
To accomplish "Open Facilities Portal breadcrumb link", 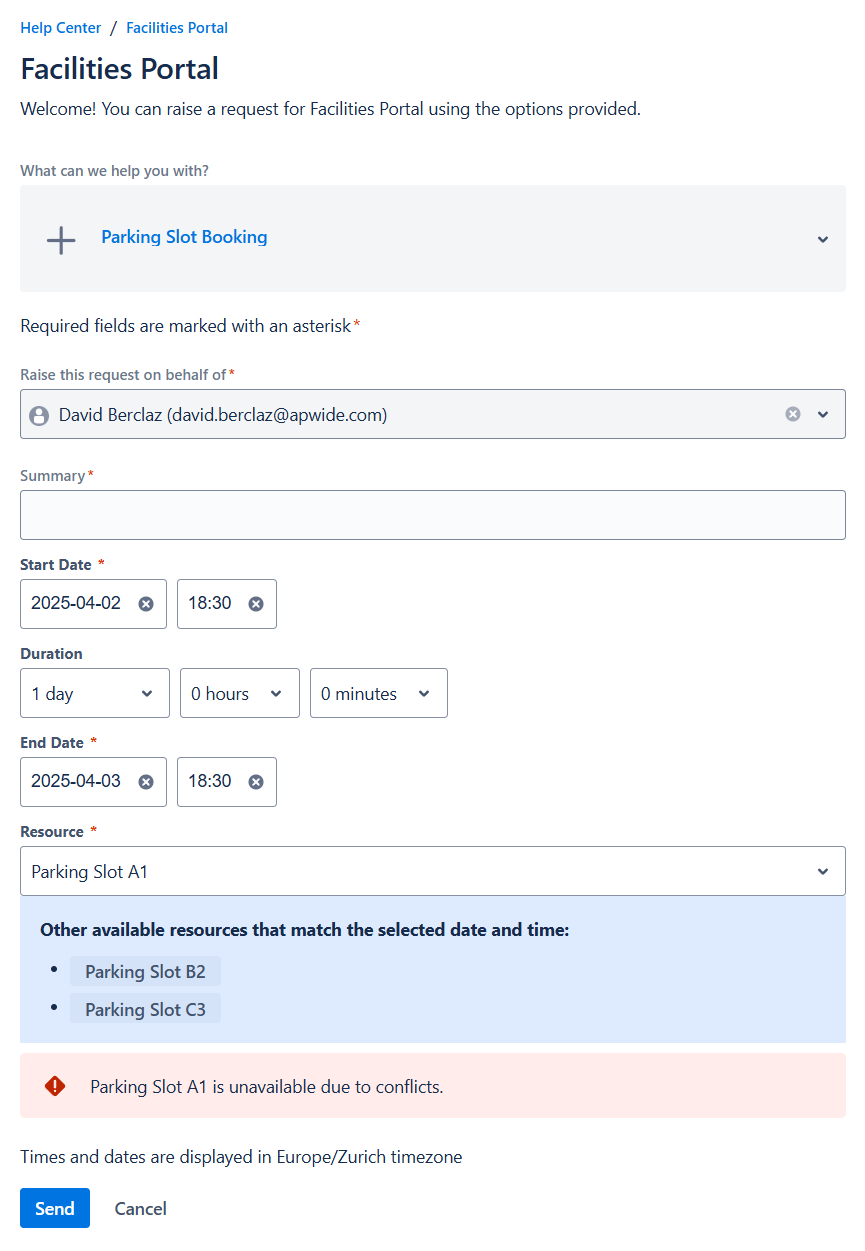I will coord(177,28).
